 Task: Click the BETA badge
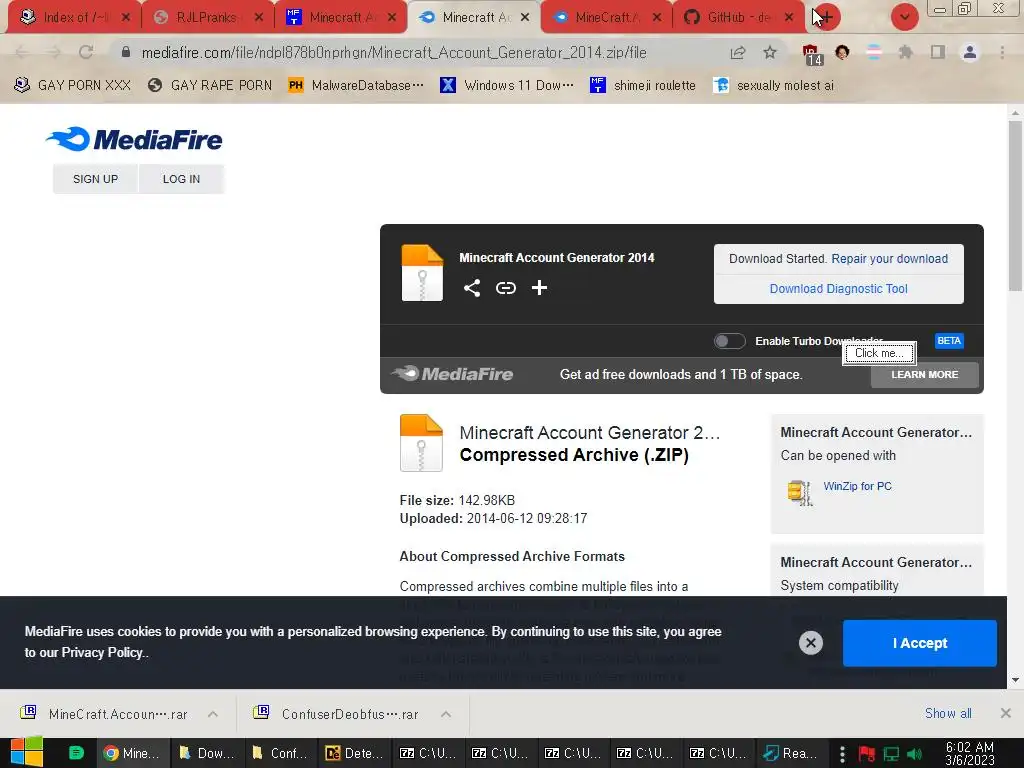pos(949,341)
